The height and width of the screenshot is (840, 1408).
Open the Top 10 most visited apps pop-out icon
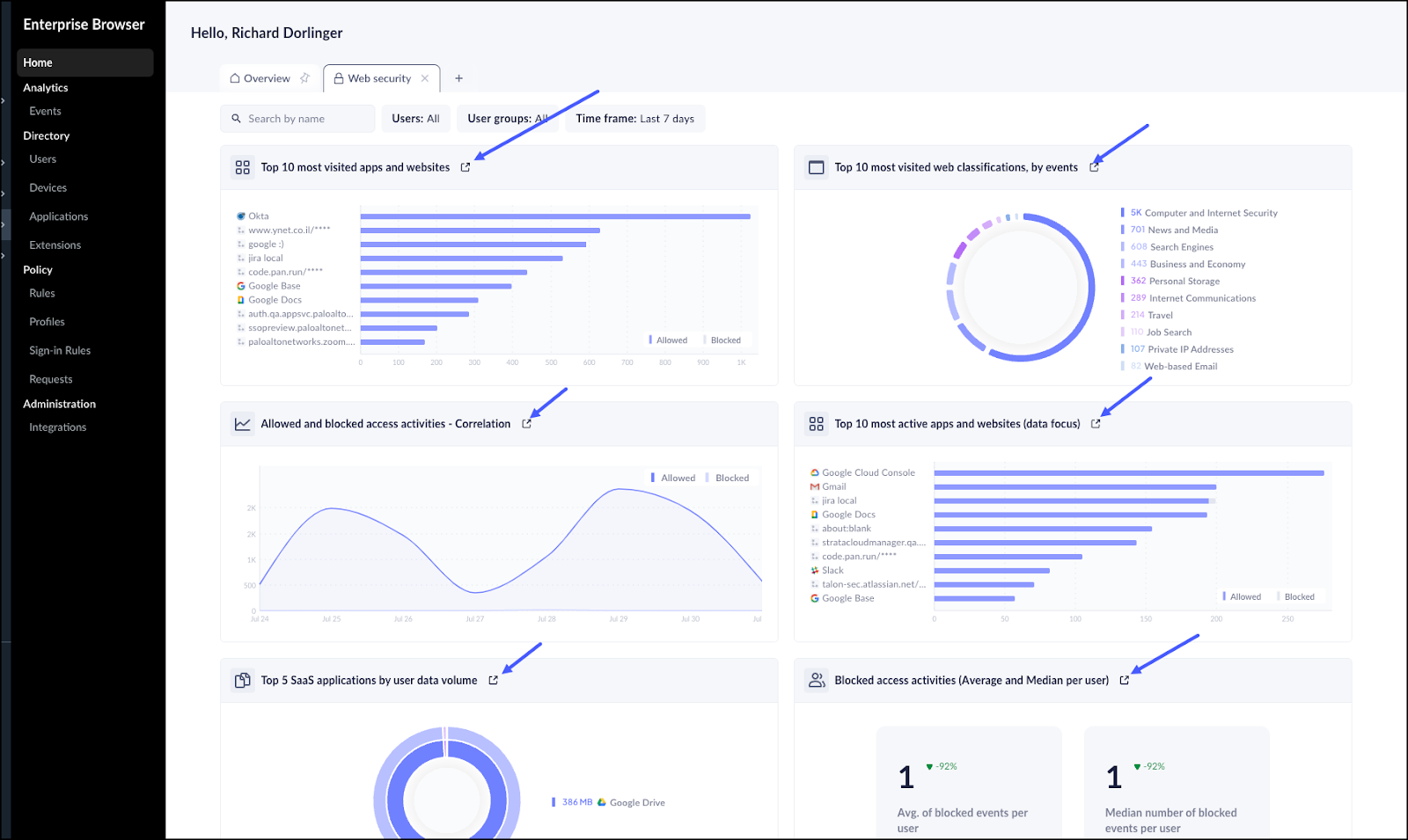pyautogui.click(x=466, y=167)
